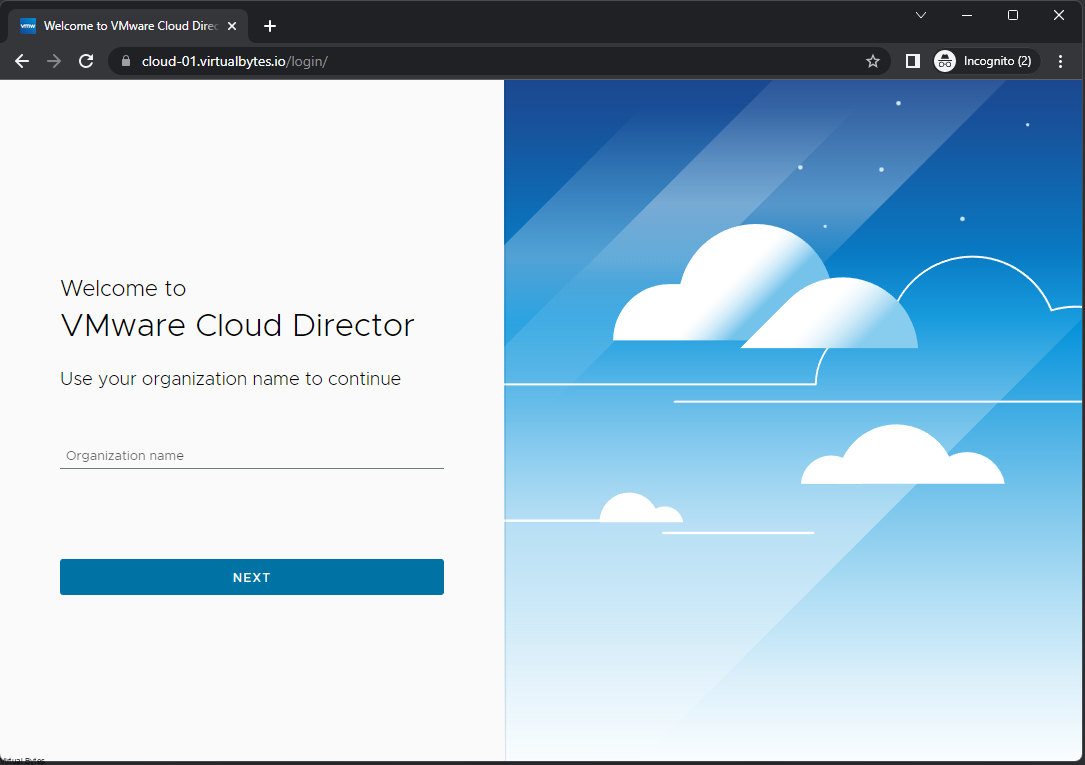Viewport: 1085px width, 765px height.
Task: Click the padlock icon in the address bar
Action: [x=126, y=61]
